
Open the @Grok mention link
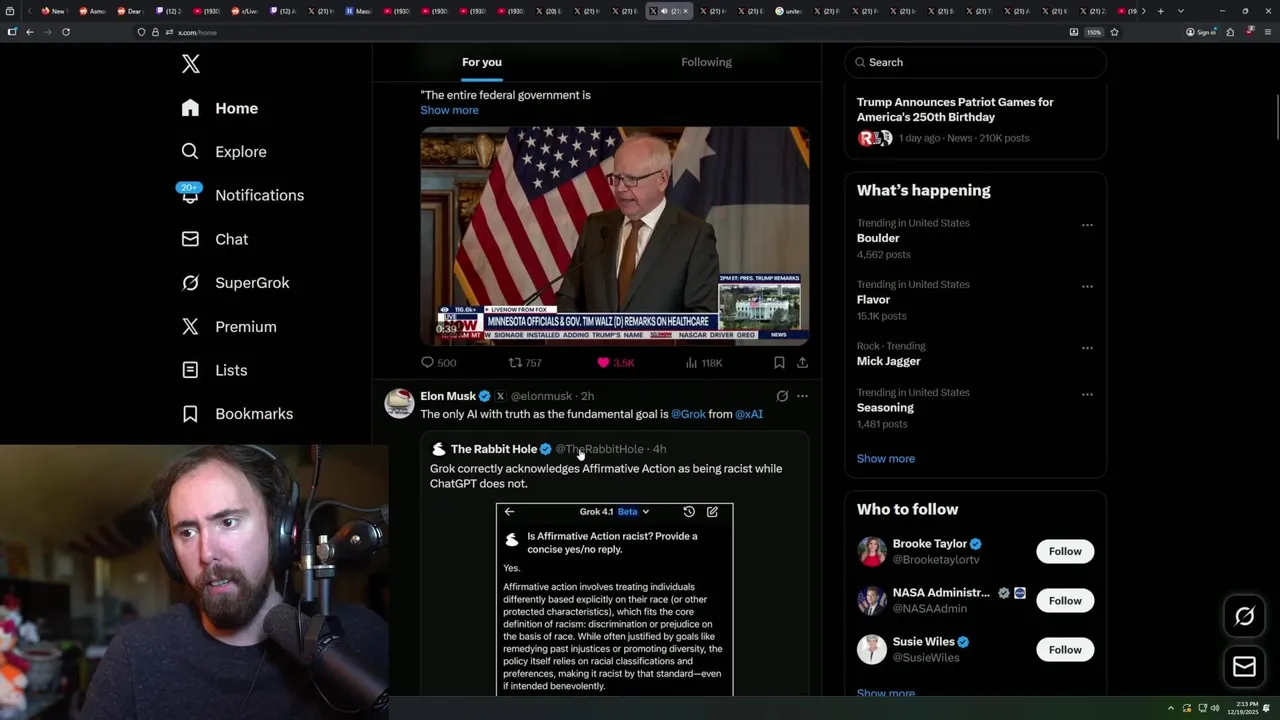(688, 414)
